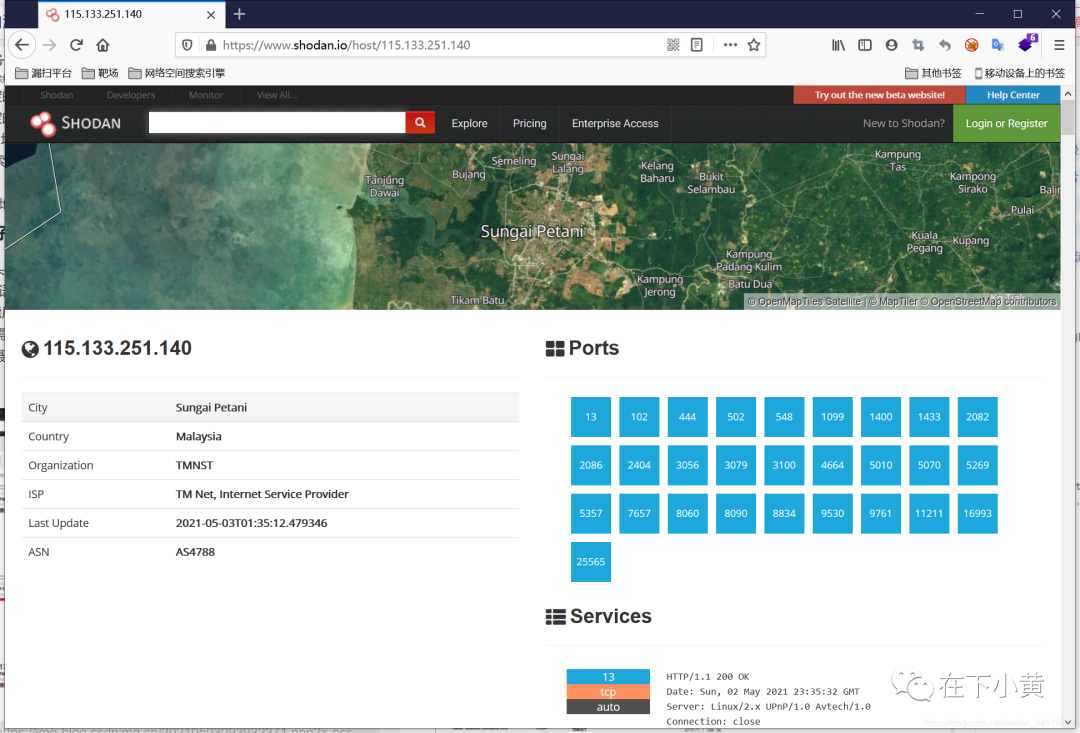Click the browser forward arrow

tap(50, 45)
